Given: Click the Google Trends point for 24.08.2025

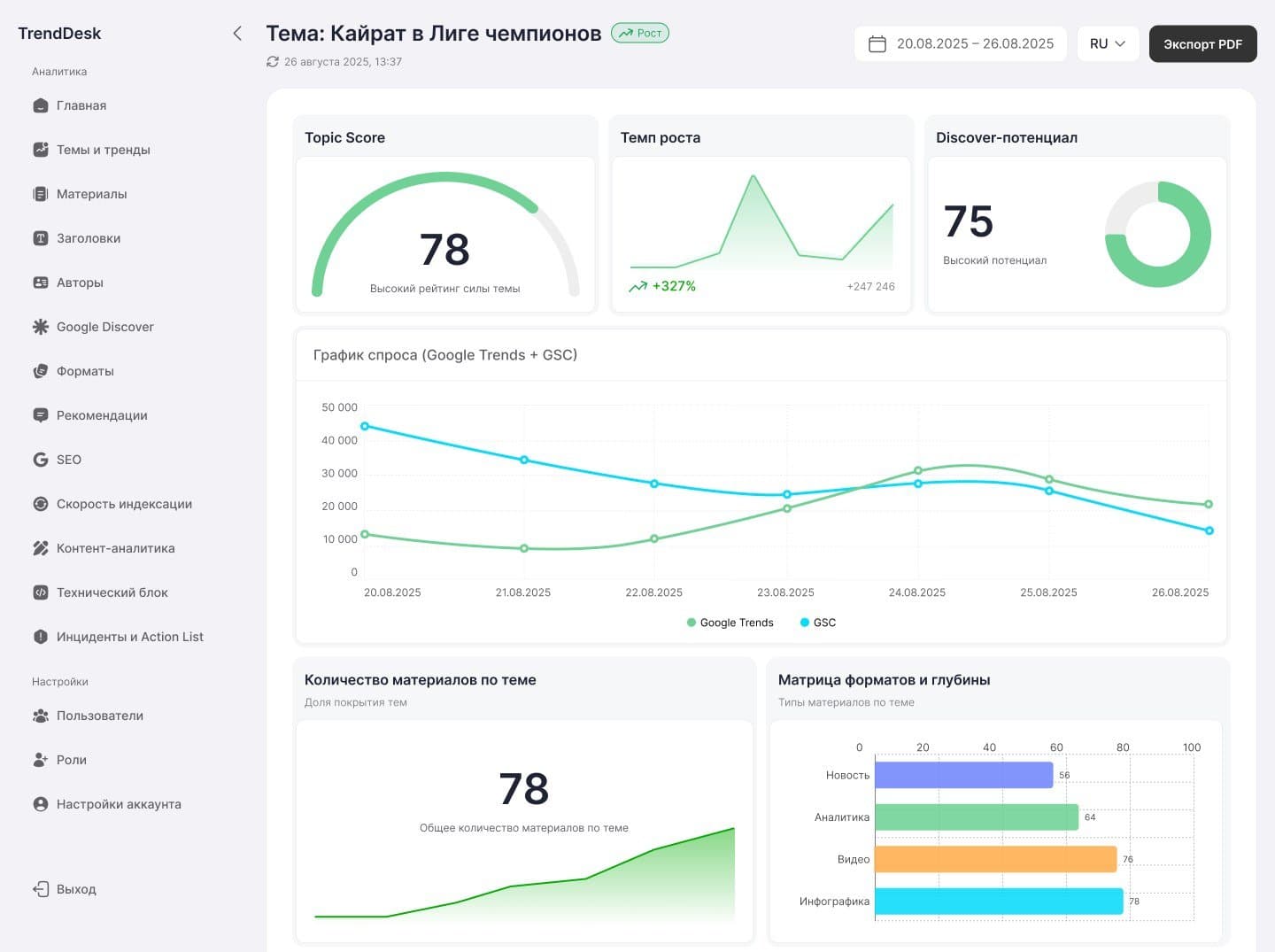Looking at the screenshot, I should (918, 470).
